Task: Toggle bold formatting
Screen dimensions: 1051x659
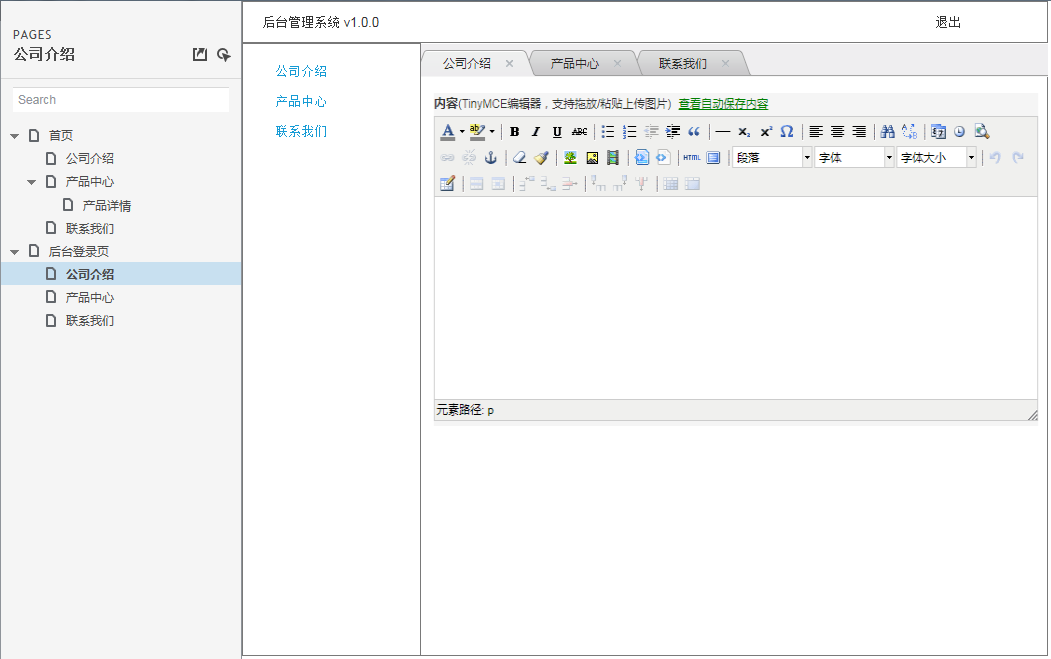Action: point(514,131)
